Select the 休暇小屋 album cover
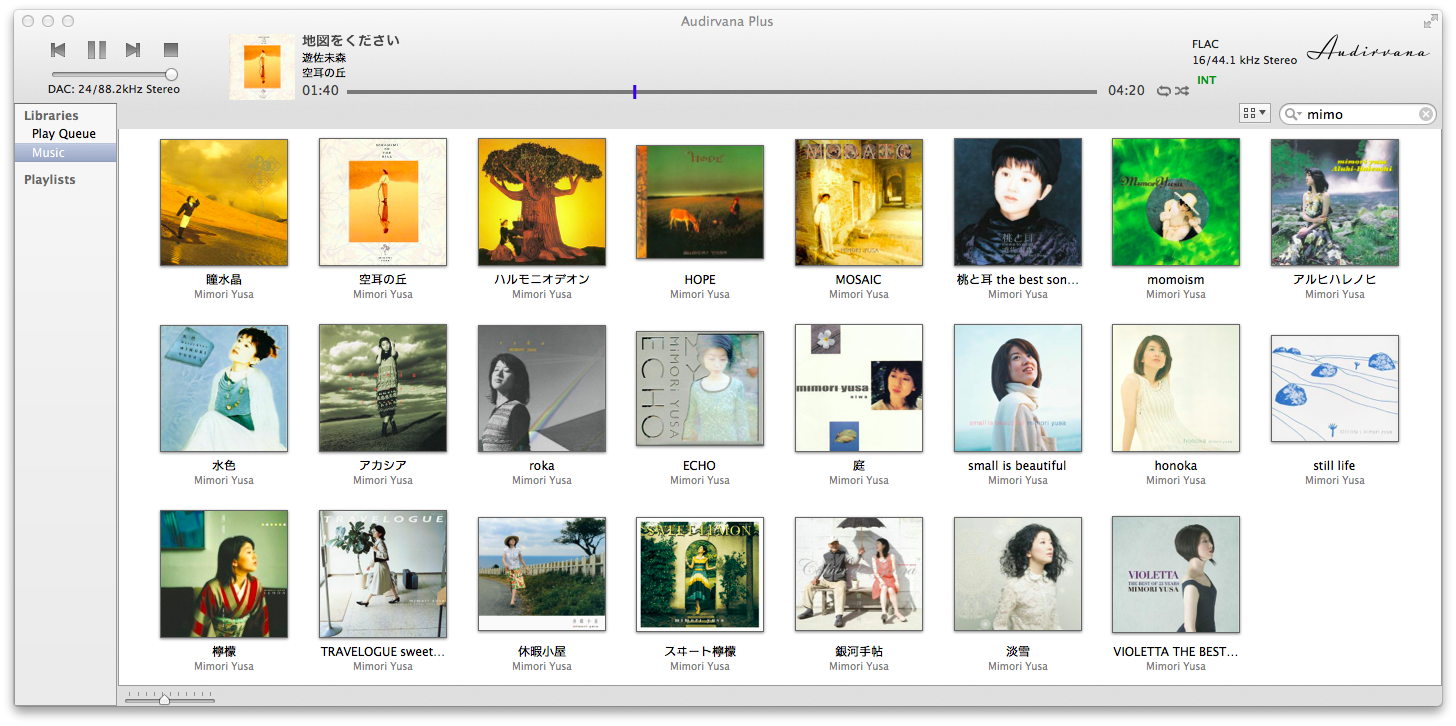Image resolution: width=1456 pixels, height=726 pixels. (x=542, y=574)
